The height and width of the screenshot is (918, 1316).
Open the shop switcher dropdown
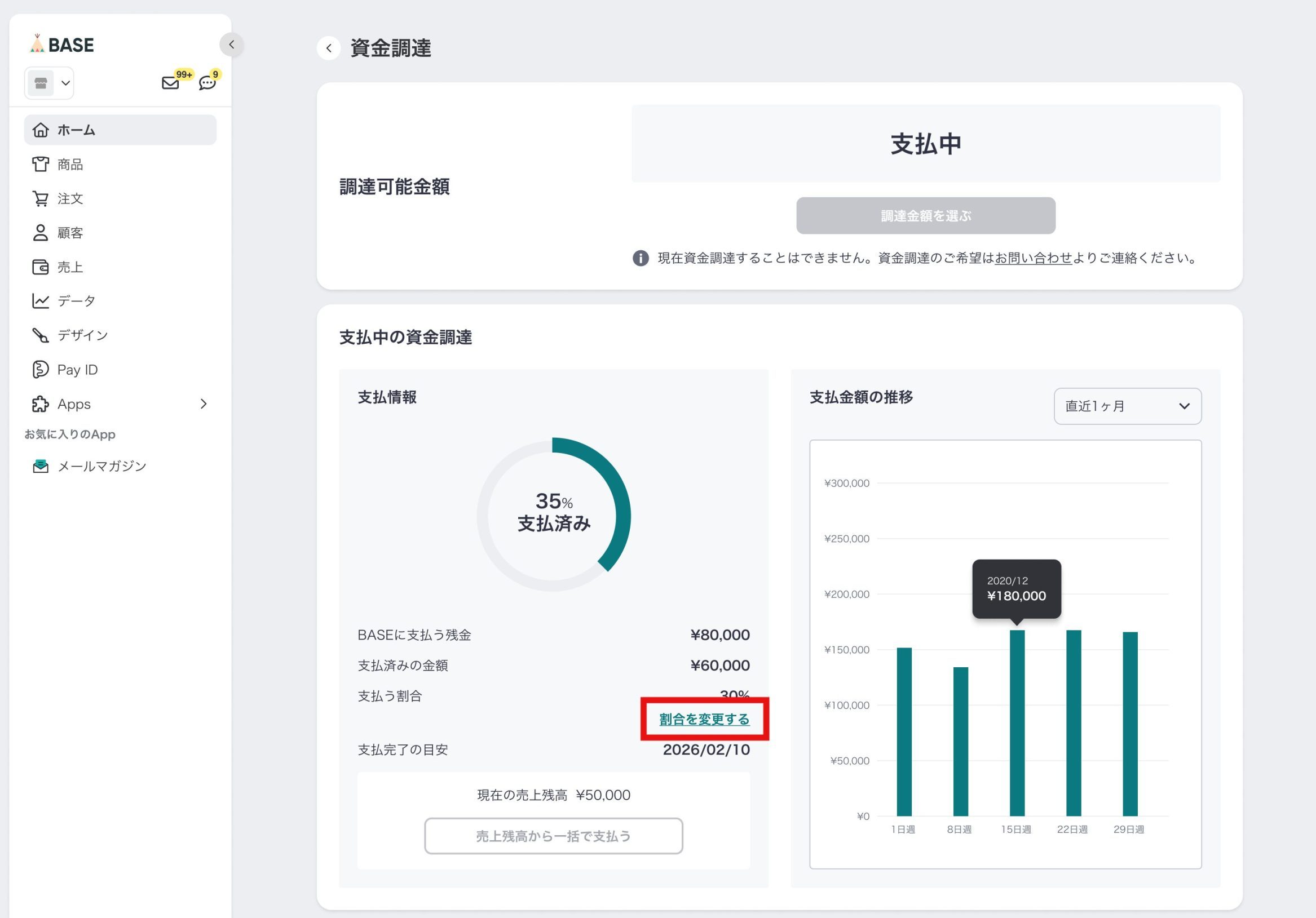coord(49,83)
